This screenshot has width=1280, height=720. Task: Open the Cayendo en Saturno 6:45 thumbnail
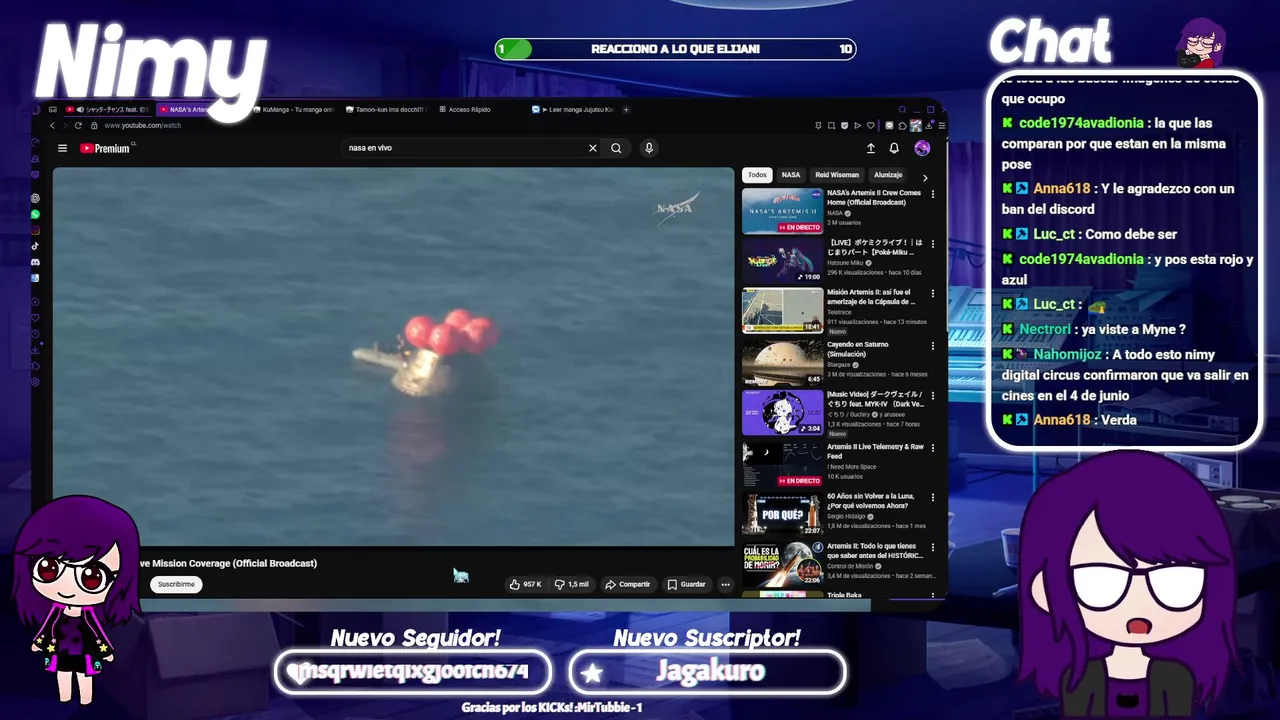point(782,362)
